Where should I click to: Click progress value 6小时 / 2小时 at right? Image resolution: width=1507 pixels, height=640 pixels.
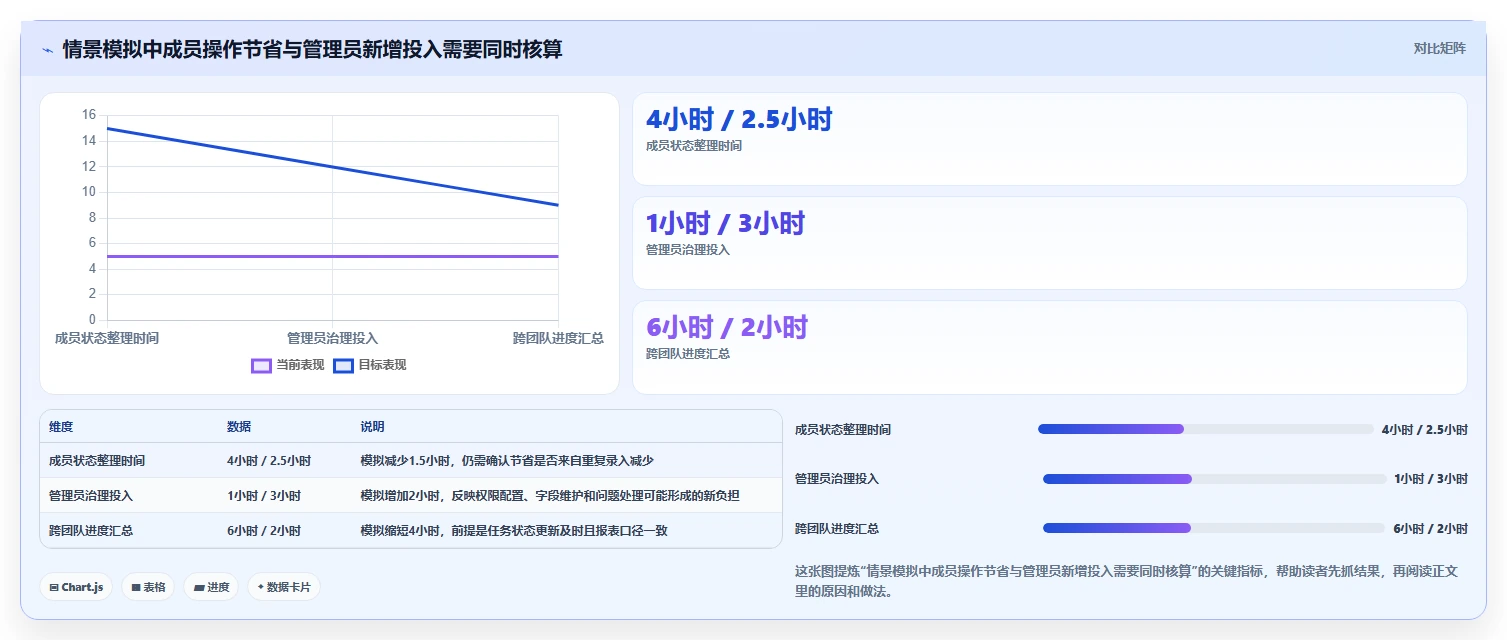tap(1431, 528)
